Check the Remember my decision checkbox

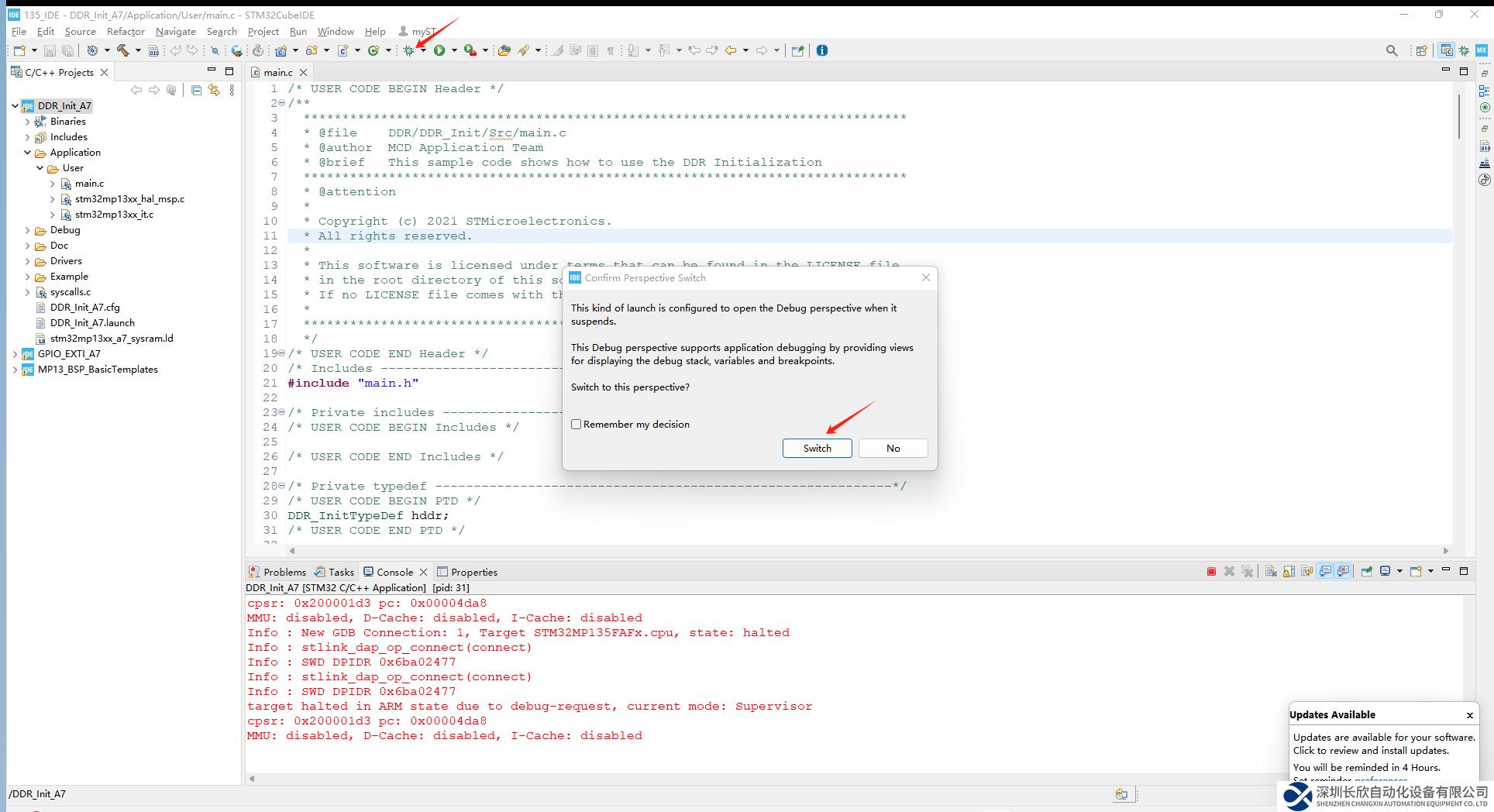[577, 425]
